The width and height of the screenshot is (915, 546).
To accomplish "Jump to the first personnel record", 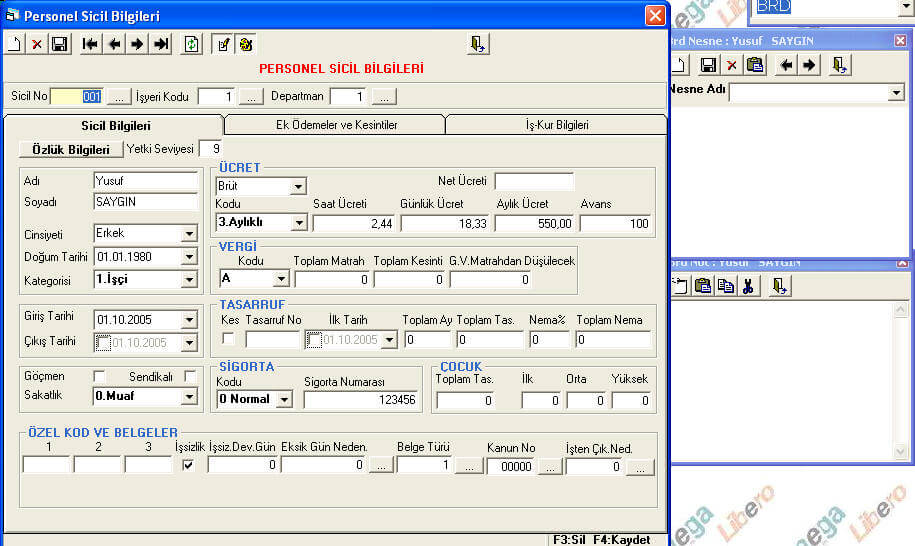I will point(91,44).
